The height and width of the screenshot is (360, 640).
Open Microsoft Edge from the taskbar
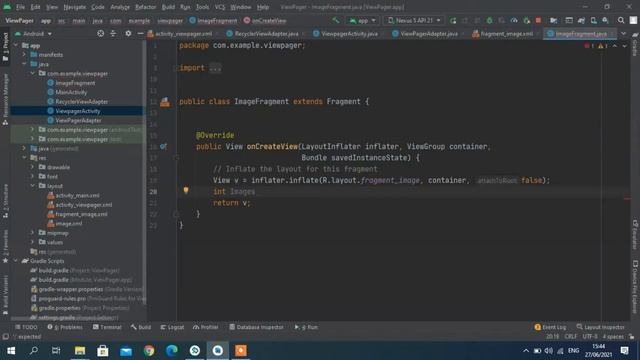tap(172, 351)
